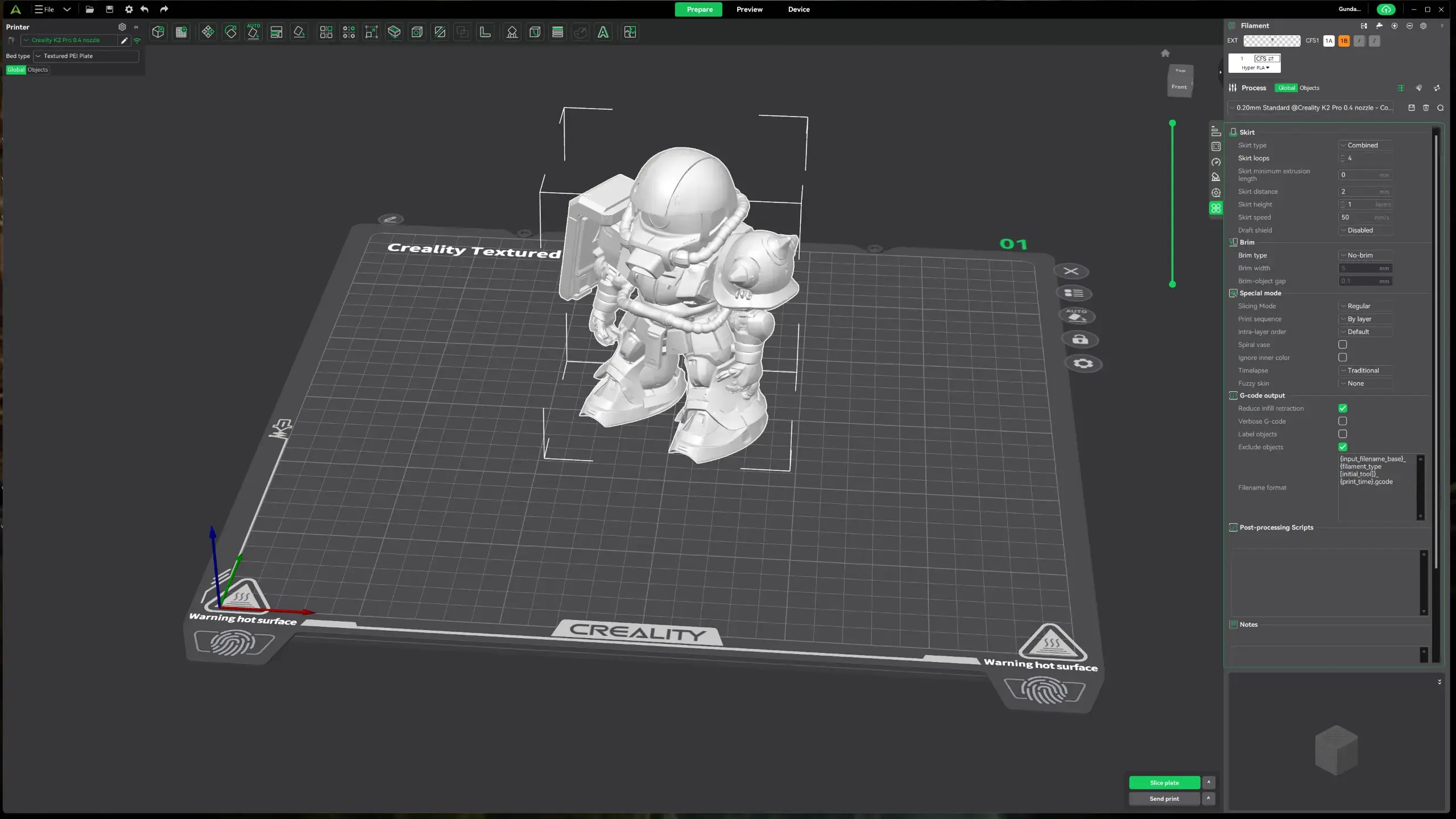Viewport: 1456px width, 819px height.
Task: Select the L-shaped Measure tool
Action: pos(485,32)
